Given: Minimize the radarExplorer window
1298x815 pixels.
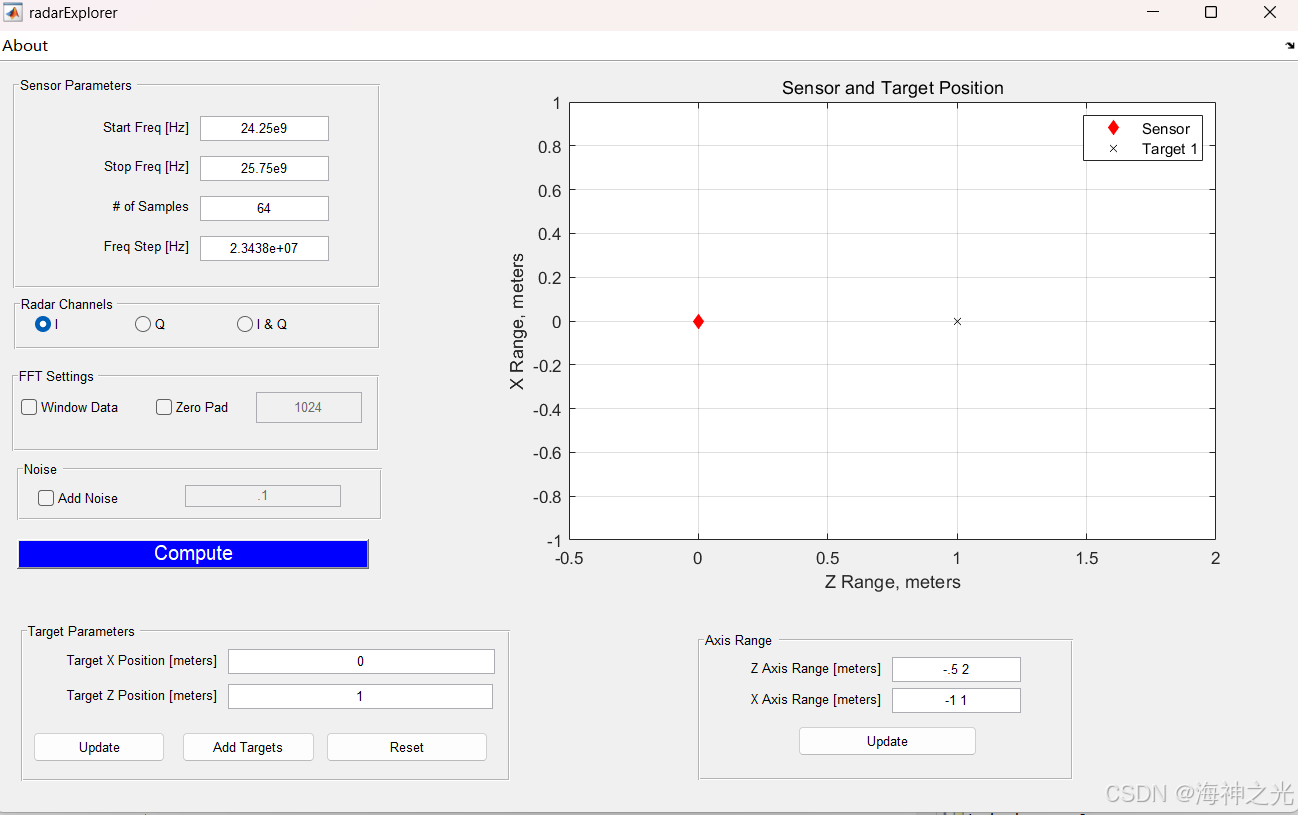Looking at the screenshot, I should click(x=1153, y=13).
